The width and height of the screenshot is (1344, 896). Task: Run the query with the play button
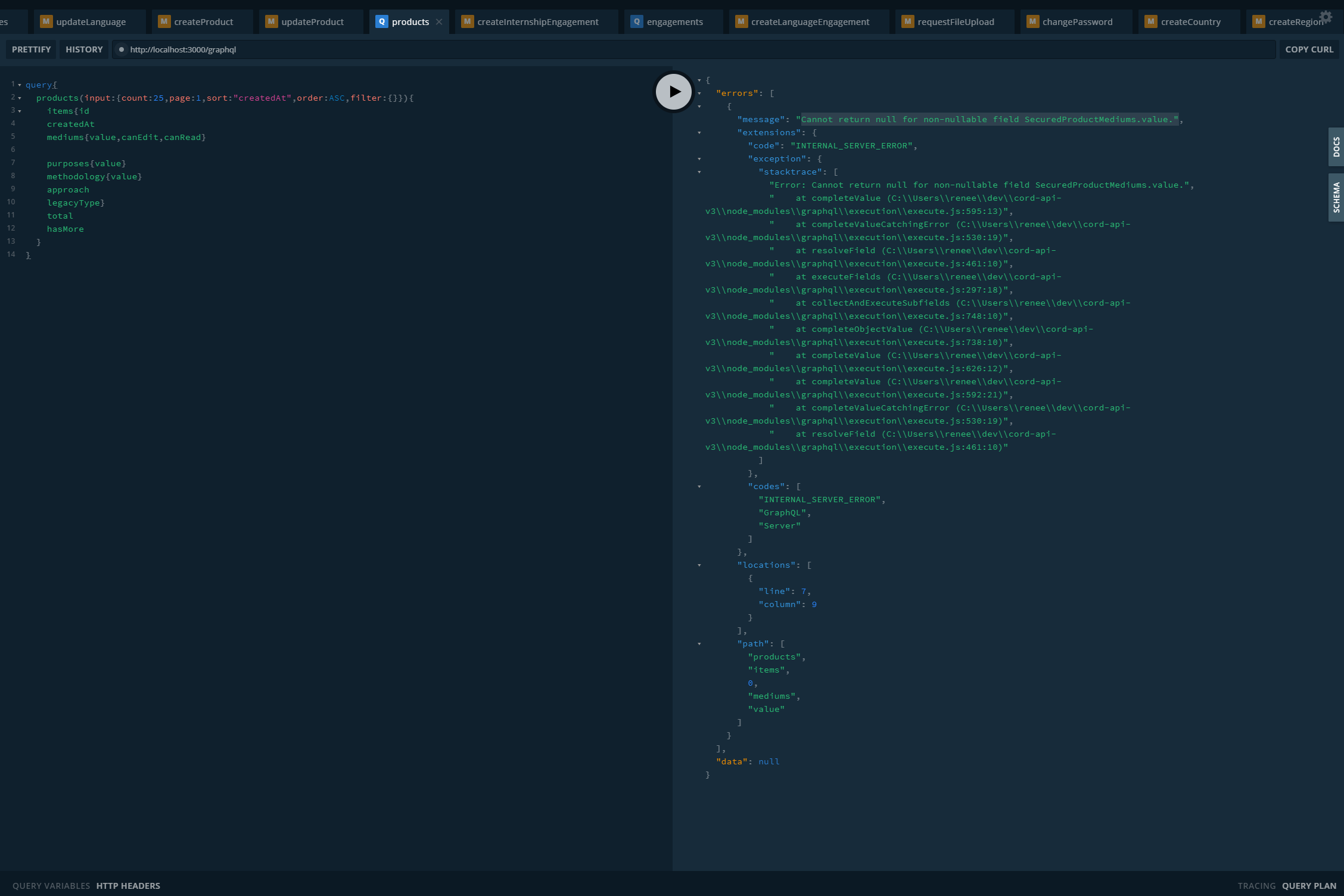[673, 91]
